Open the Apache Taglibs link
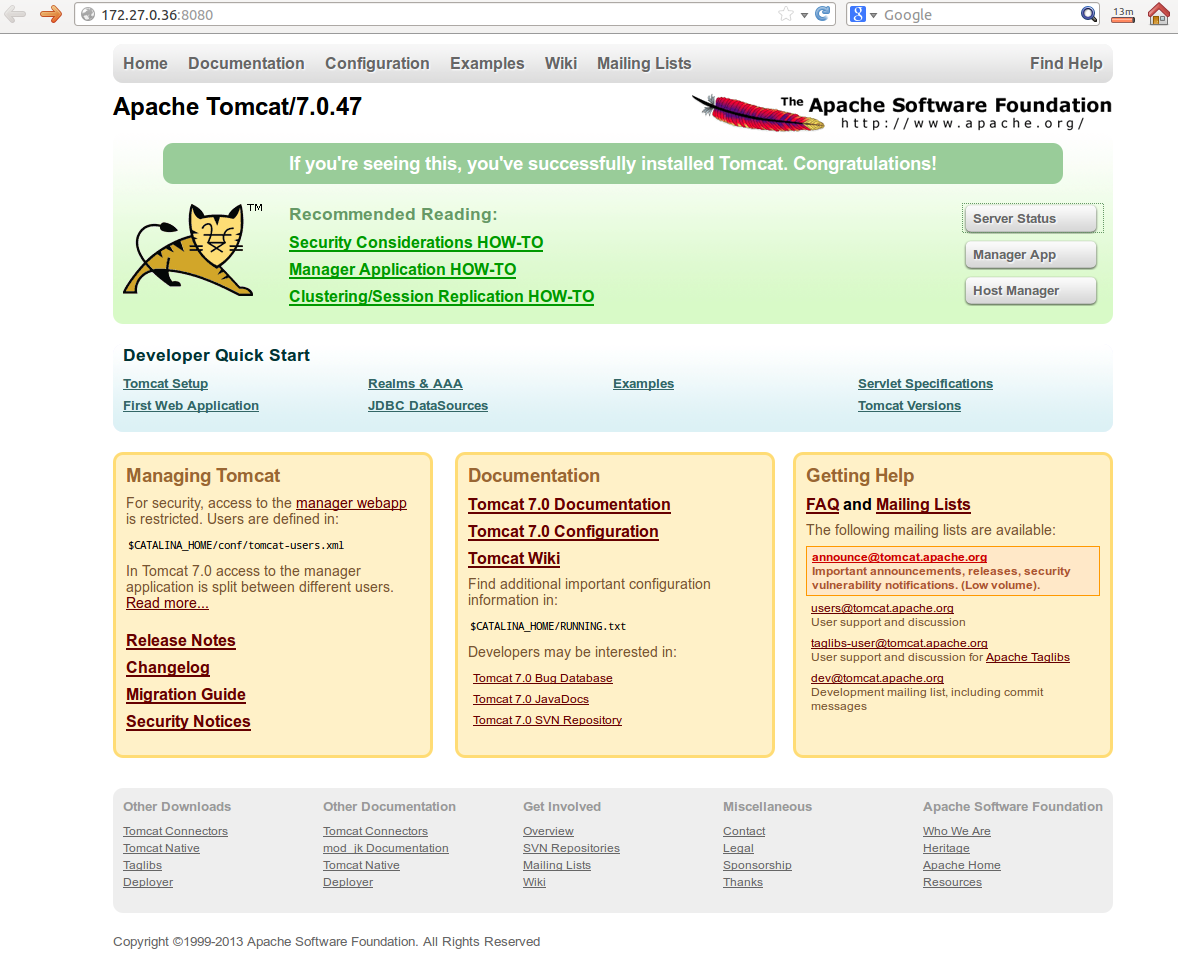The height and width of the screenshot is (961, 1178). 1027,657
